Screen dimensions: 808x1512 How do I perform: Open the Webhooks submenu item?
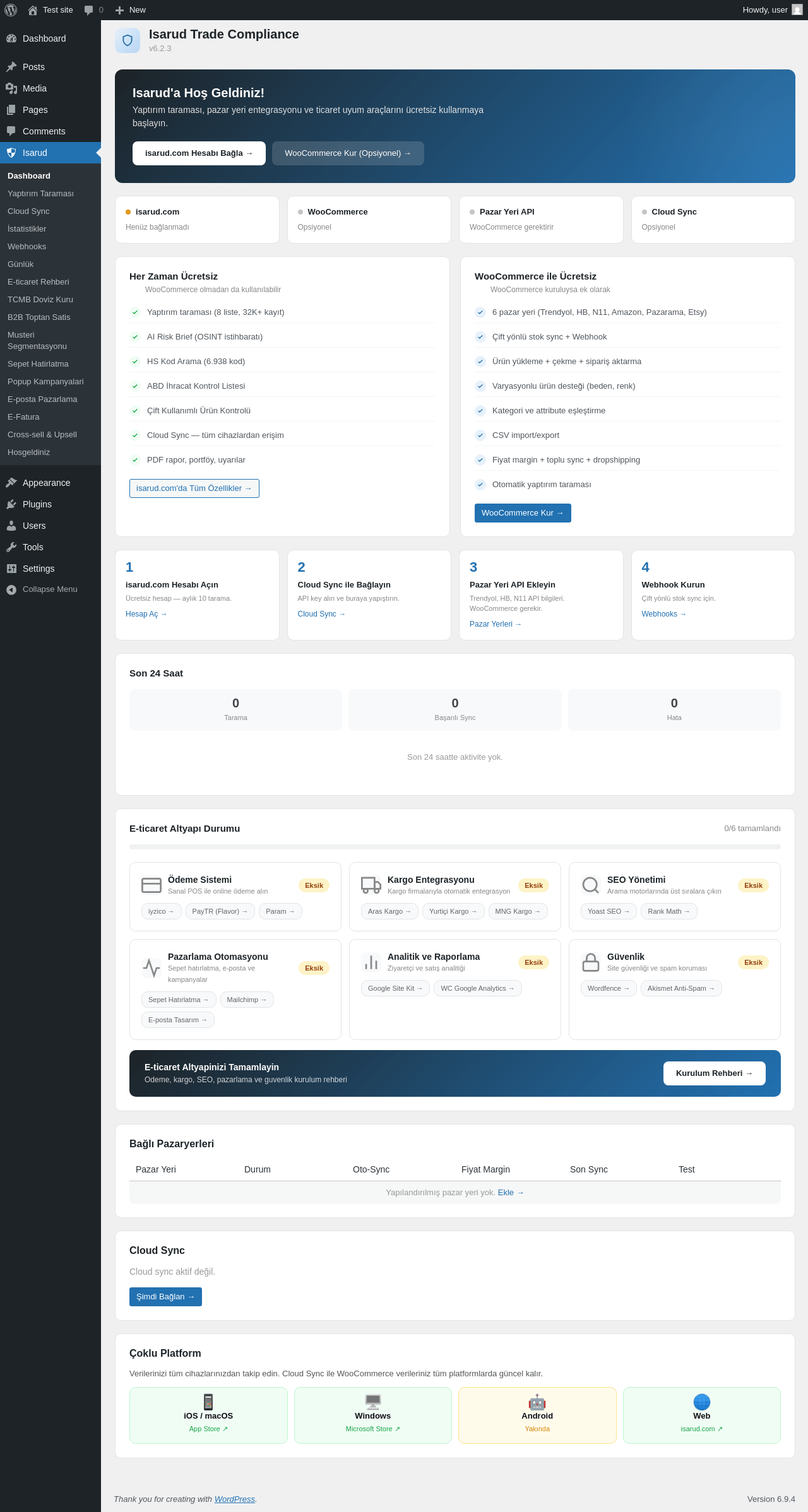27,247
